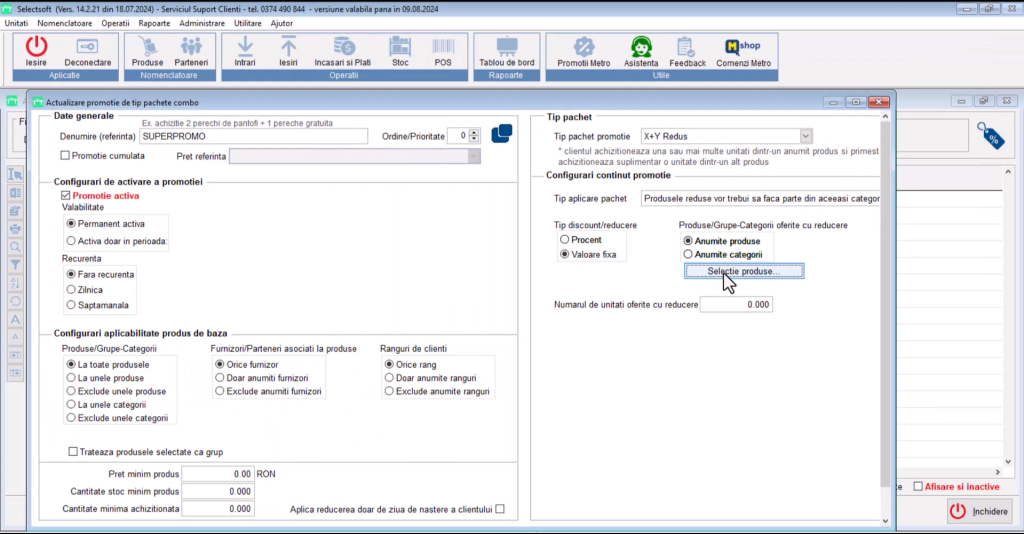Select Procent discount type
Image resolution: width=1024 pixels, height=534 pixels.
564,240
